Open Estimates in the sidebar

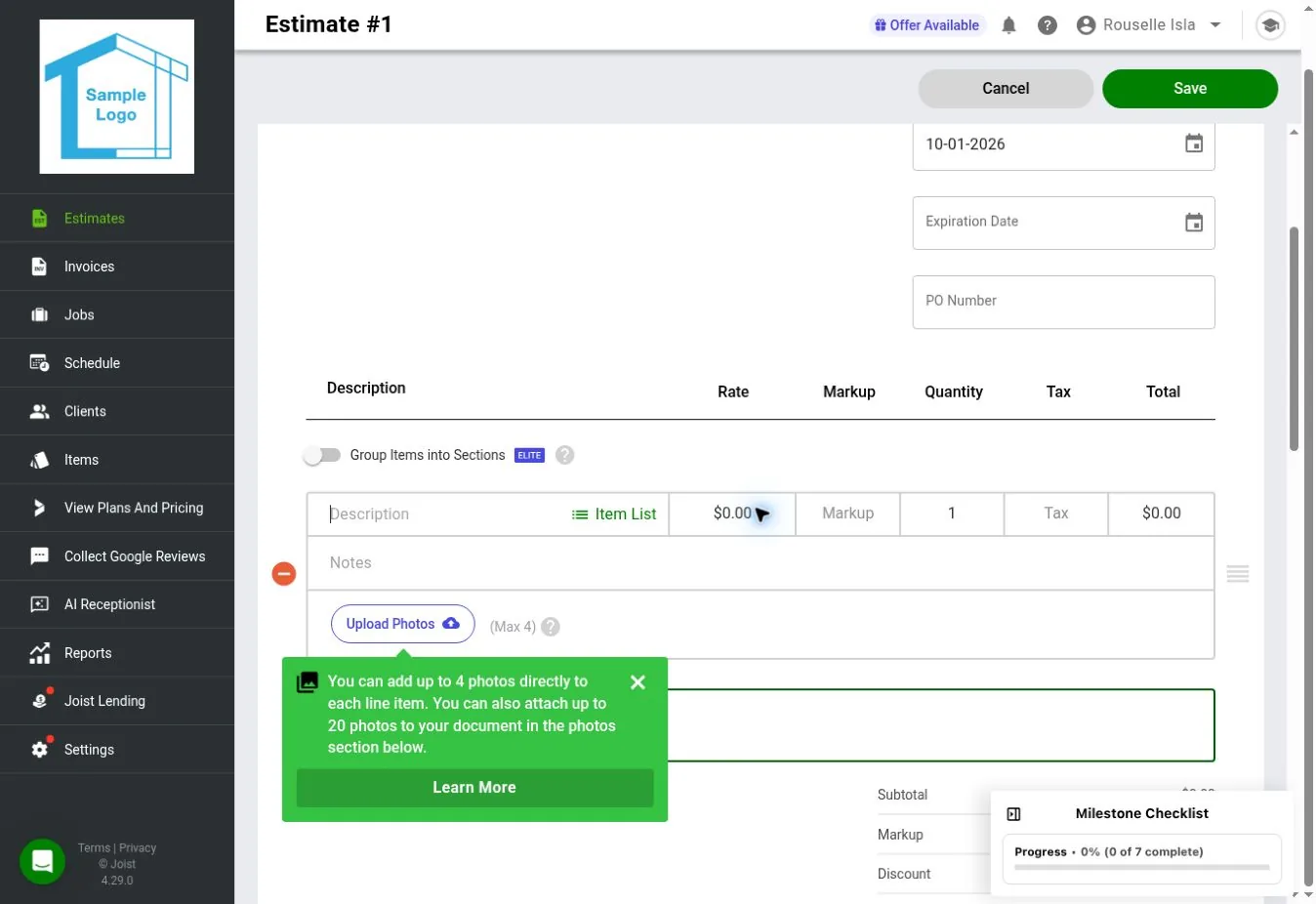pos(117,218)
